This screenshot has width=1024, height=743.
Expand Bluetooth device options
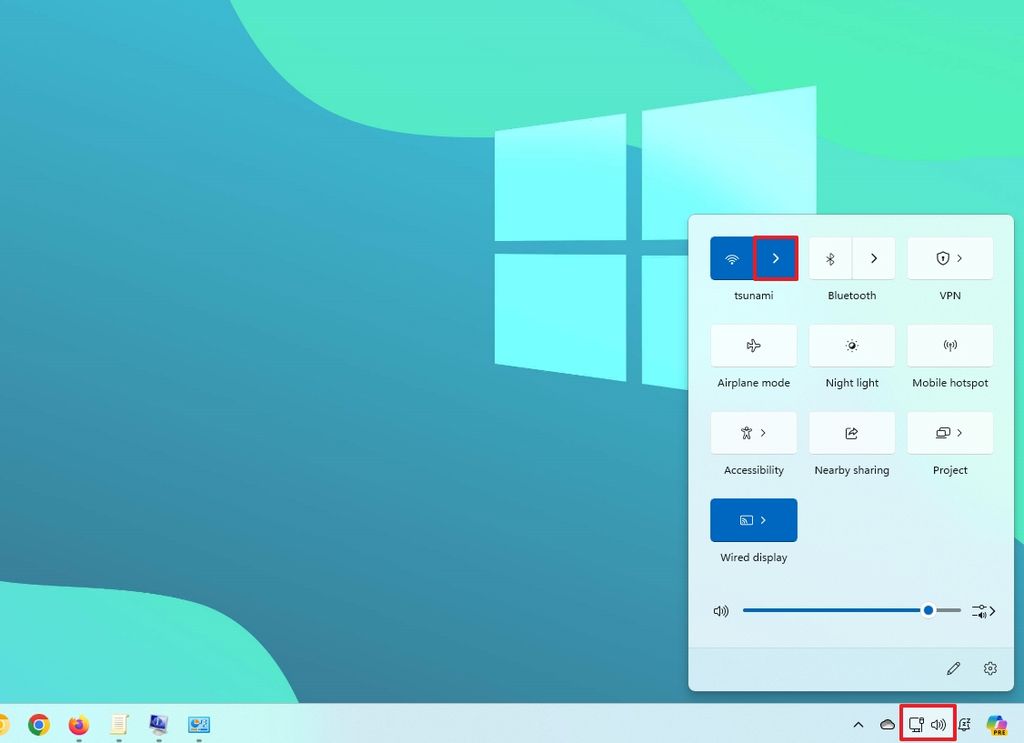(x=874, y=258)
